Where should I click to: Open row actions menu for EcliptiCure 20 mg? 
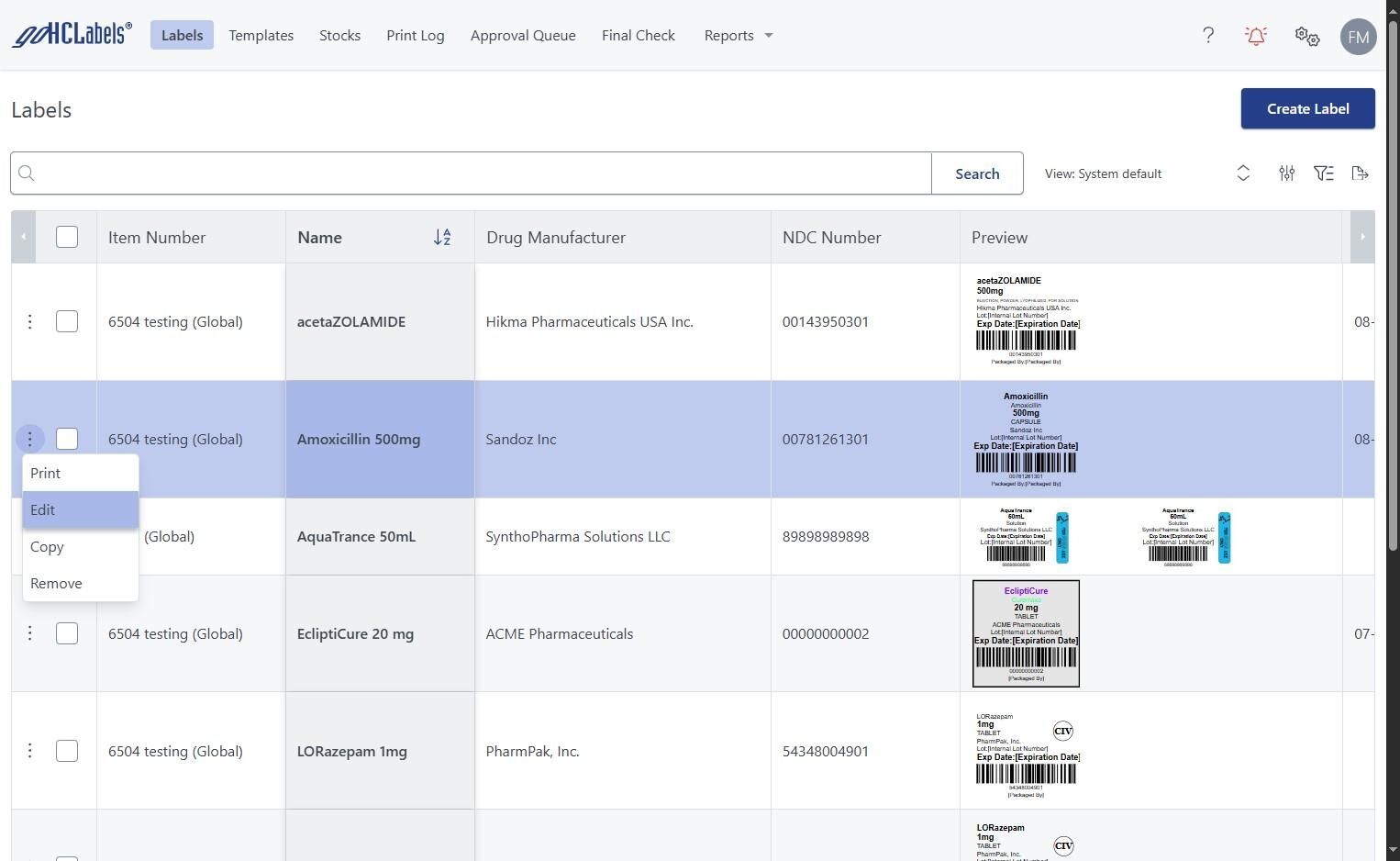[29, 633]
